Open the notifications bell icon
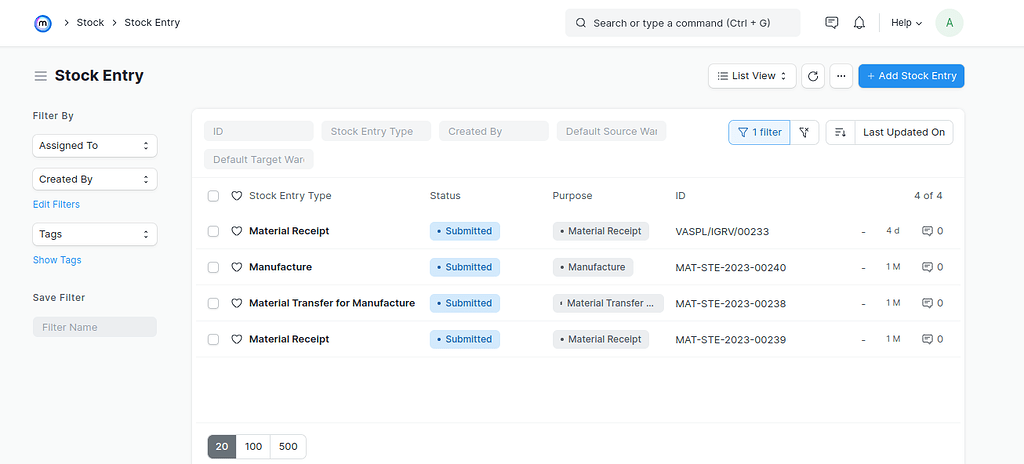 pos(859,23)
